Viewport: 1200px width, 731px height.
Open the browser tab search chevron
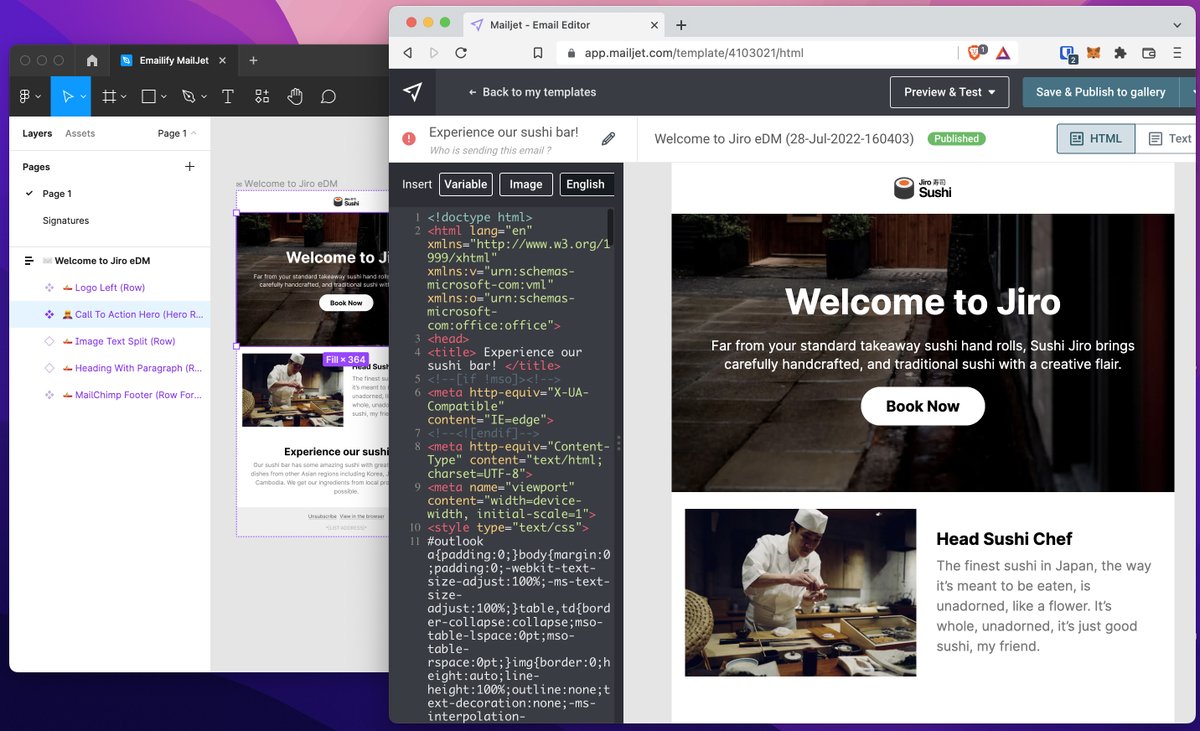(1177, 25)
